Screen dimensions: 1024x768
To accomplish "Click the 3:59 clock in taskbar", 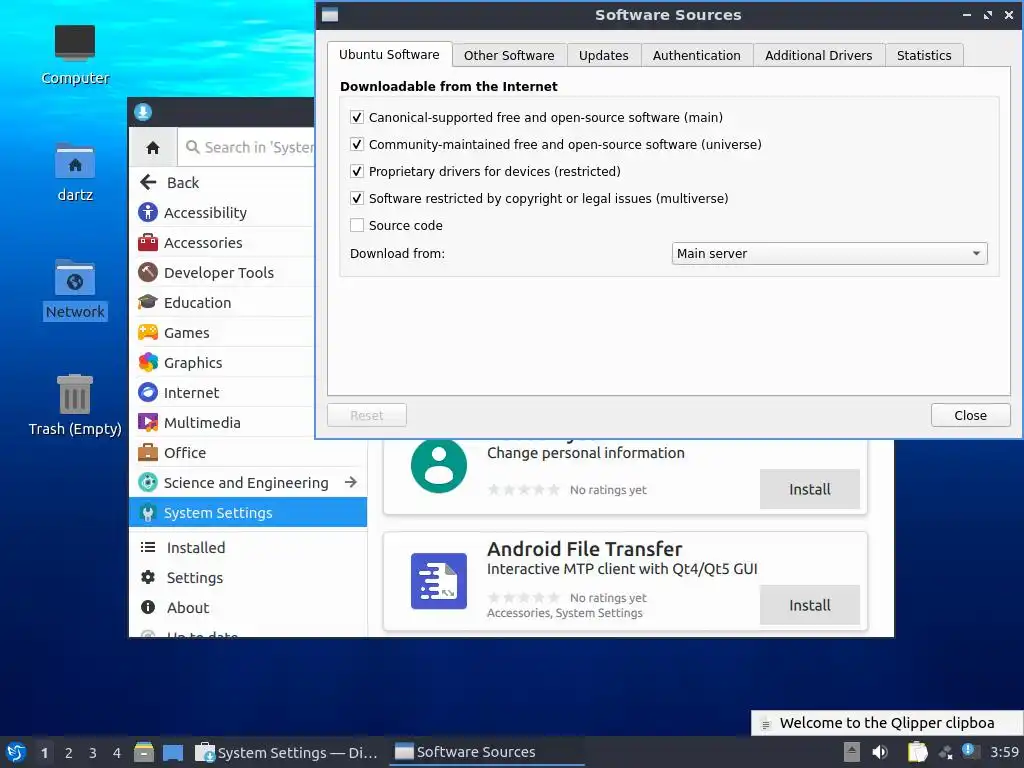I will 1004,752.
